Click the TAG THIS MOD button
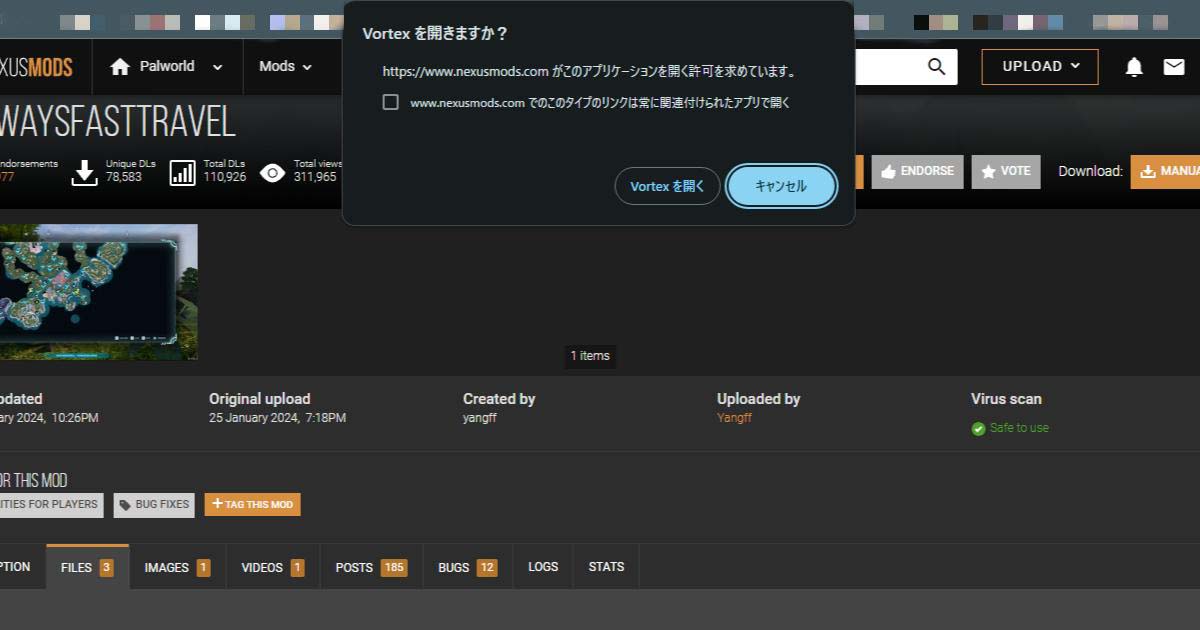 pyautogui.click(x=253, y=504)
